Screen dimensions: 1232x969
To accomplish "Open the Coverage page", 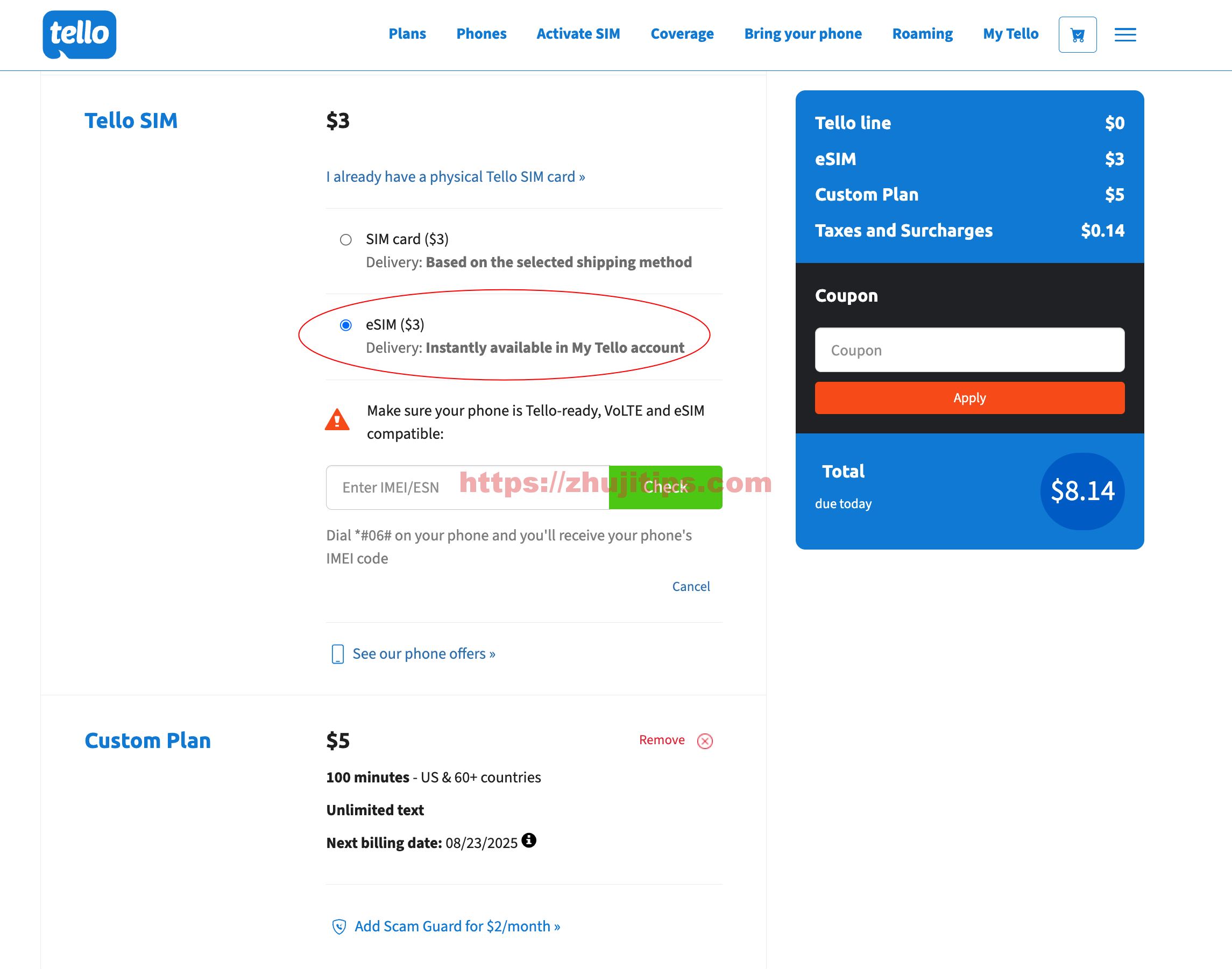I will coord(682,34).
